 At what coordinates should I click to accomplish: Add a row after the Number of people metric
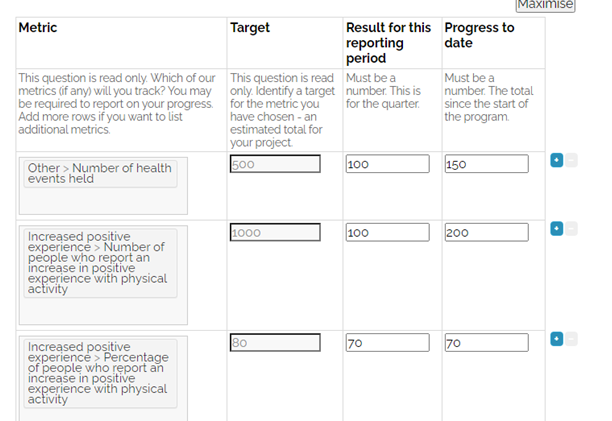[557, 229]
